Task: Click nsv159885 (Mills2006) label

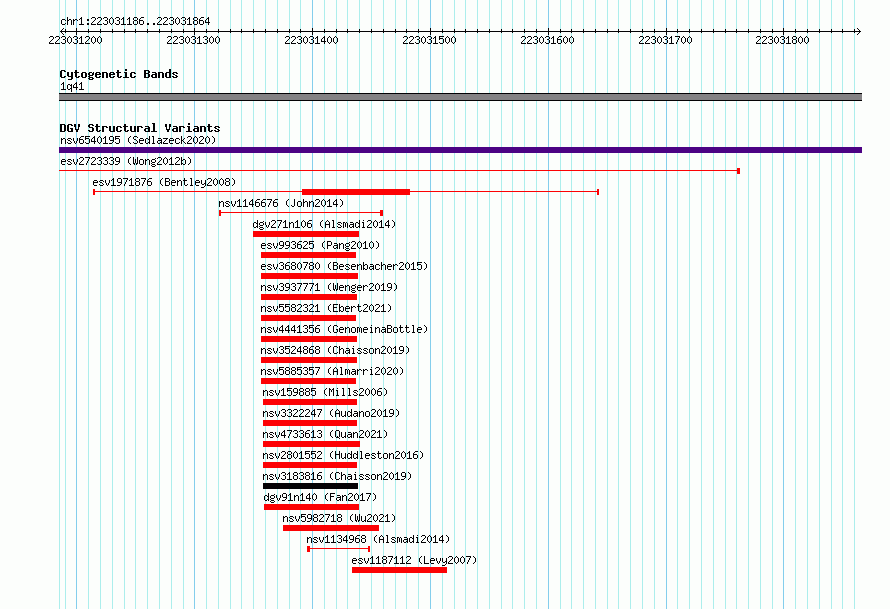Action: click(325, 392)
